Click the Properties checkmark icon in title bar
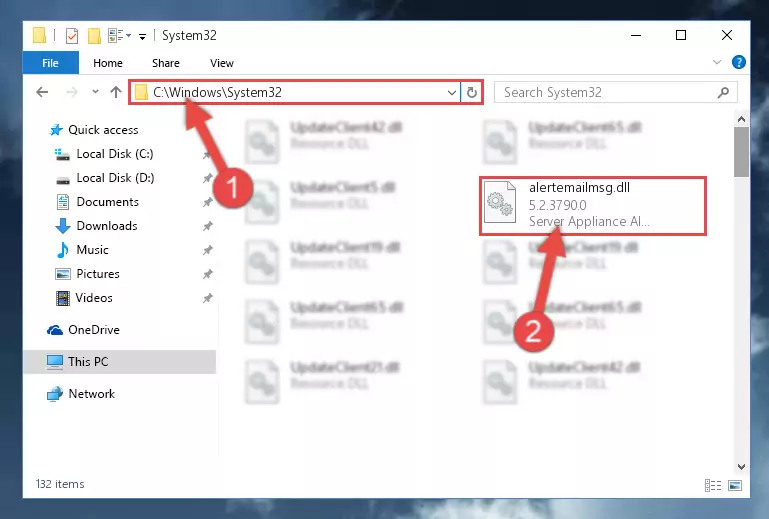The height and width of the screenshot is (519, 769). click(72, 36)
